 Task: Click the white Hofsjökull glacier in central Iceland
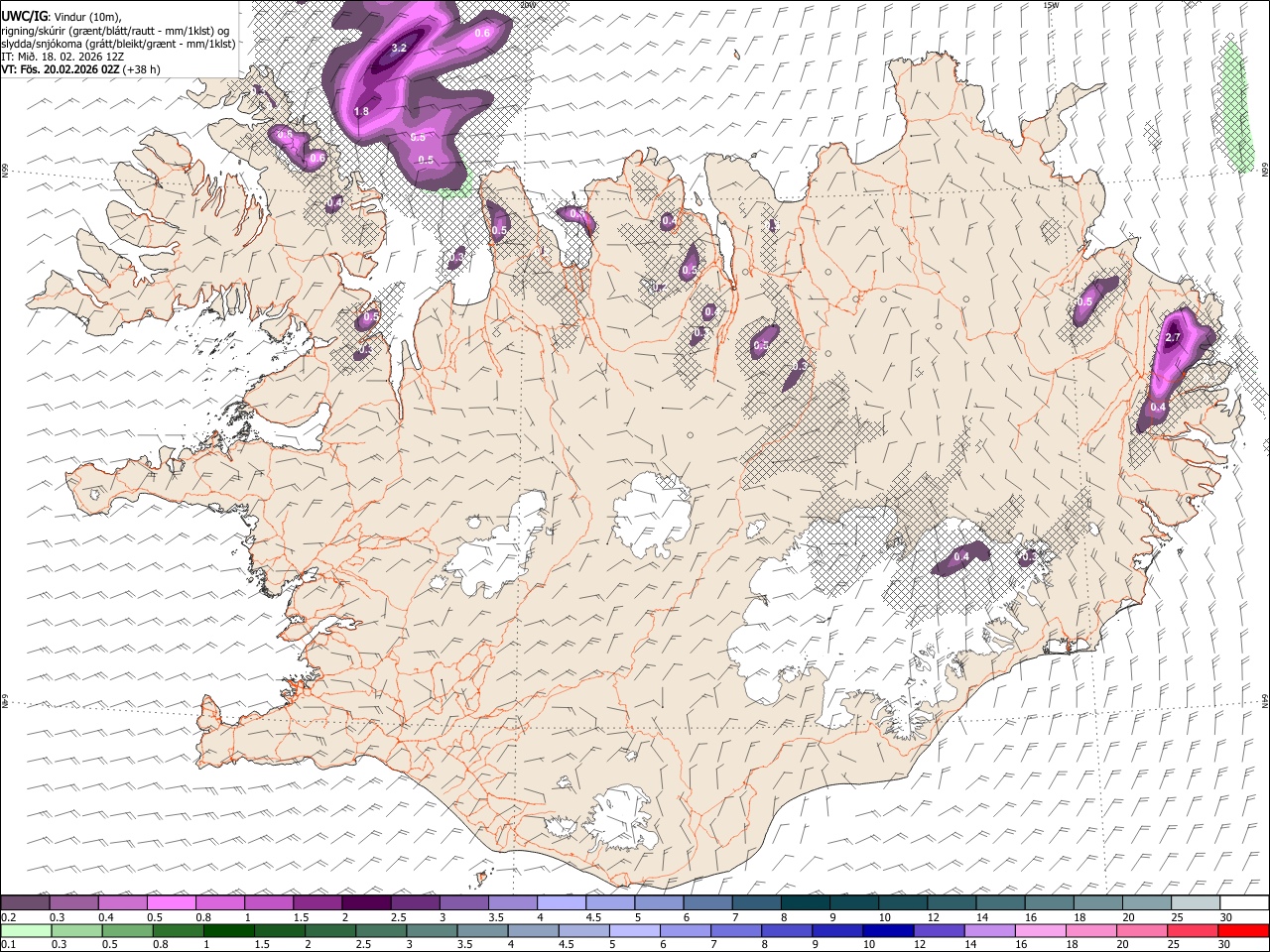[x=652, y=514]
